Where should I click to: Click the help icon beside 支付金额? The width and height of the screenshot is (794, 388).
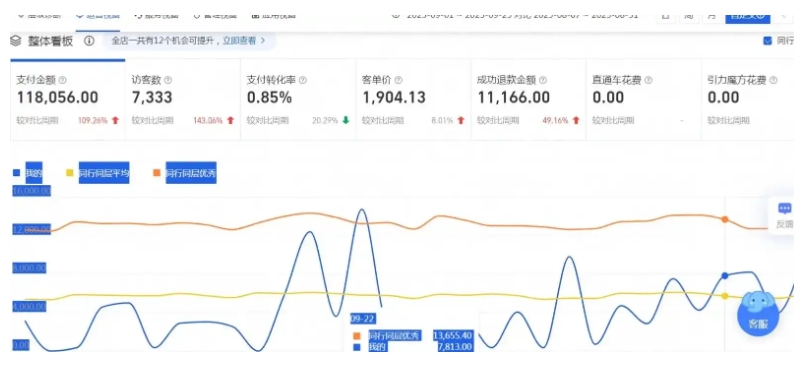coord(62,80)
